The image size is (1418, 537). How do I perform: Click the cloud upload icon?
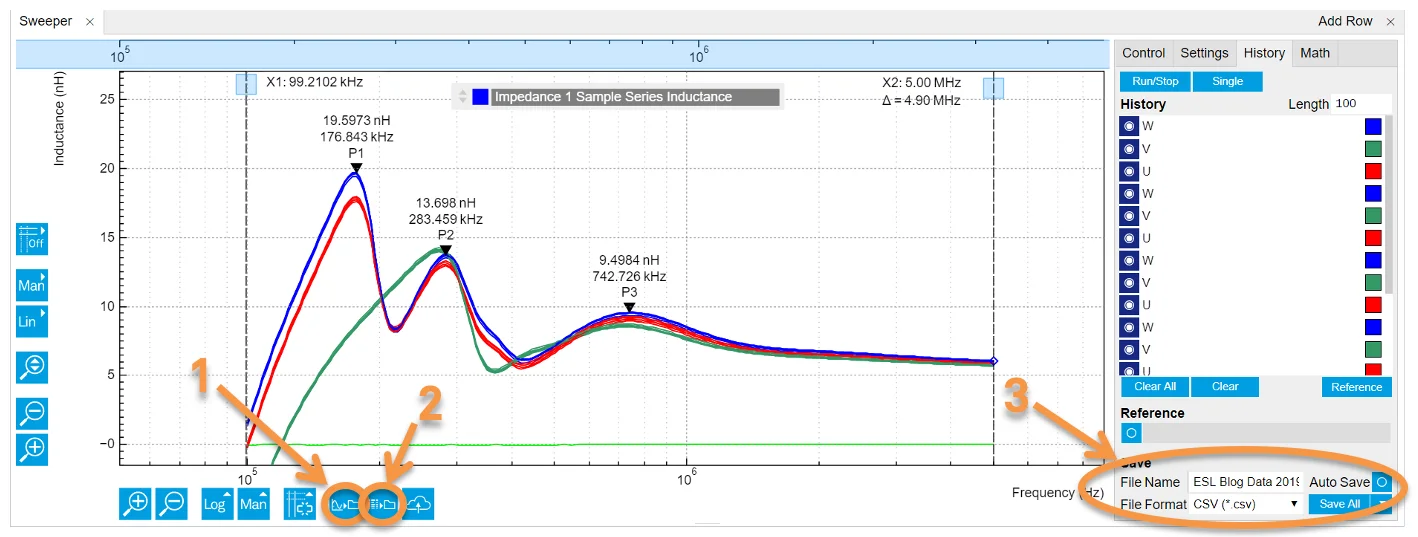(x=419, y=504)
